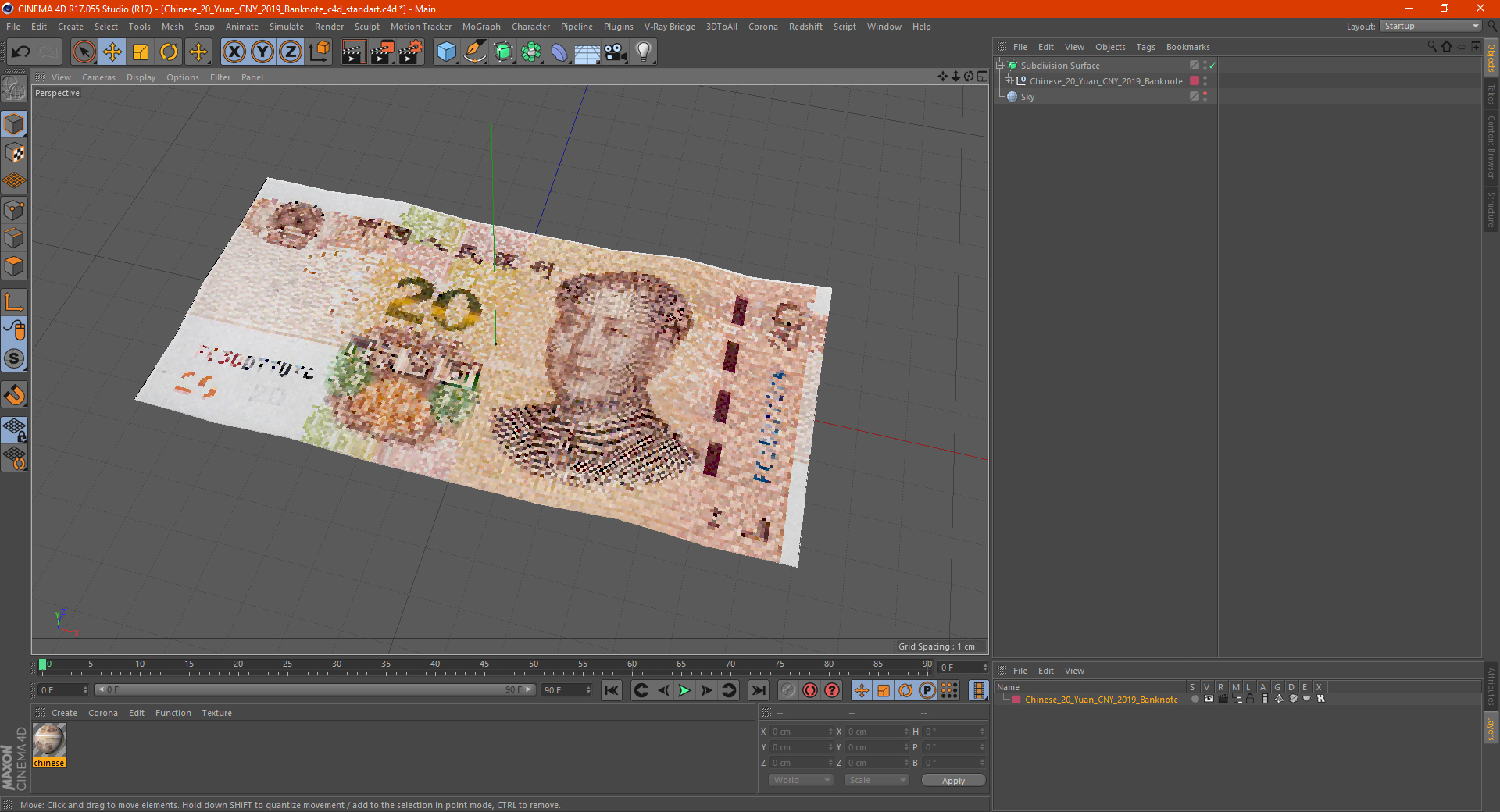The width and height of the screenshot is (1500, 812).
Task: Click layer color swatch in Layers panel
Action: click(x=1016, y=700)
